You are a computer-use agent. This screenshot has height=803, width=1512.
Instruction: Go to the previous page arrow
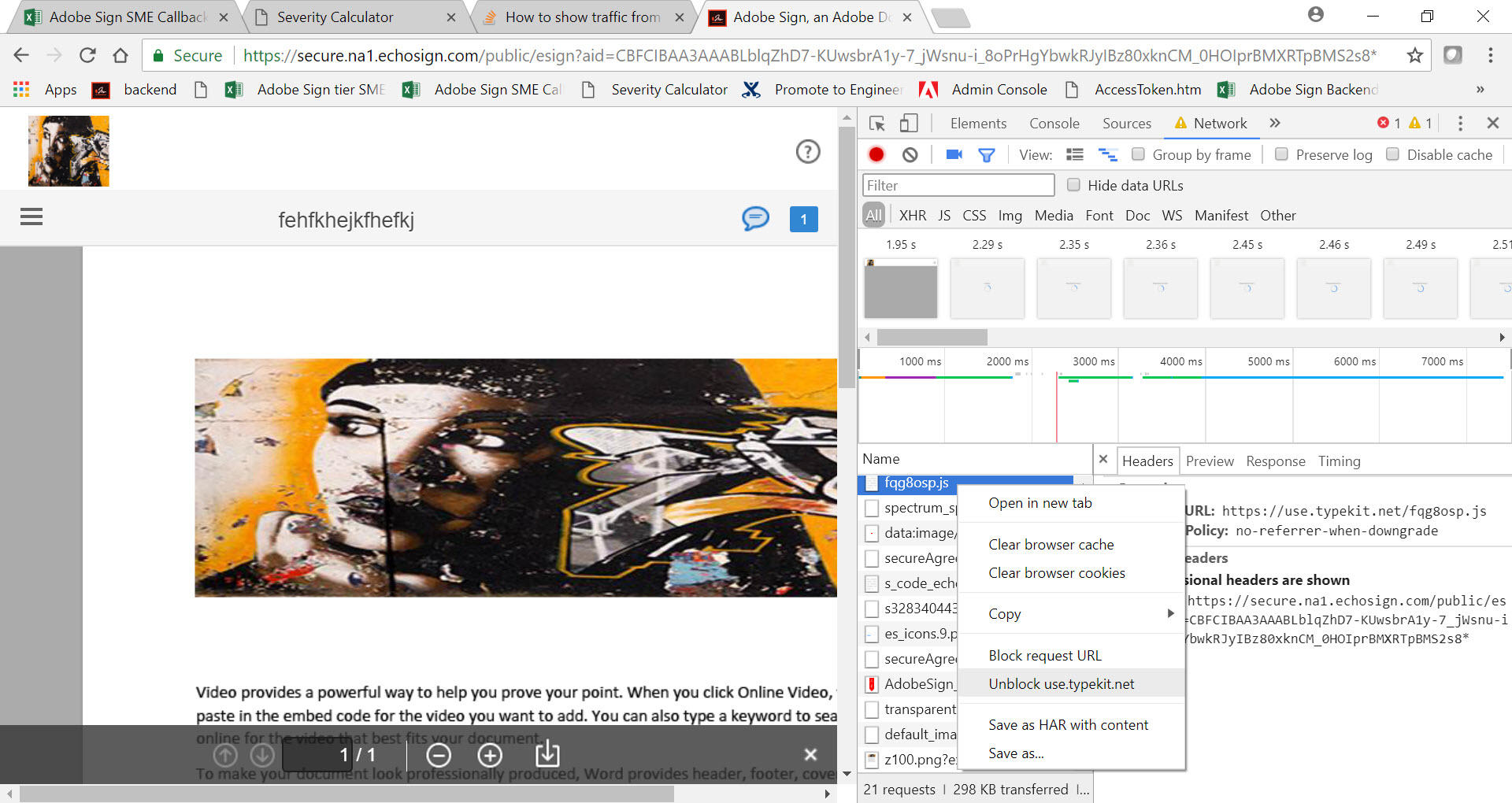(225, 756)
